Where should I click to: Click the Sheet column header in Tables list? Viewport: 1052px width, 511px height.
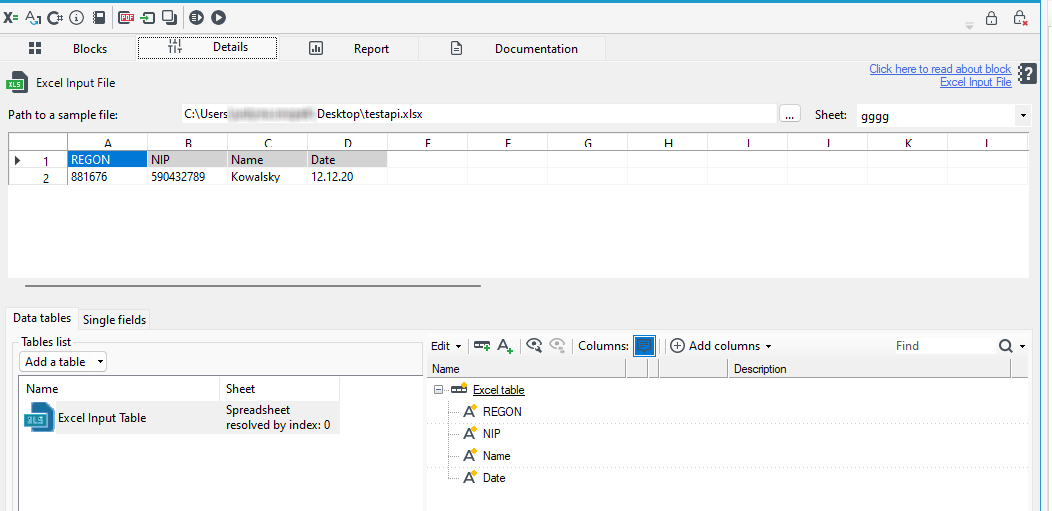click(x=279, y=389)
